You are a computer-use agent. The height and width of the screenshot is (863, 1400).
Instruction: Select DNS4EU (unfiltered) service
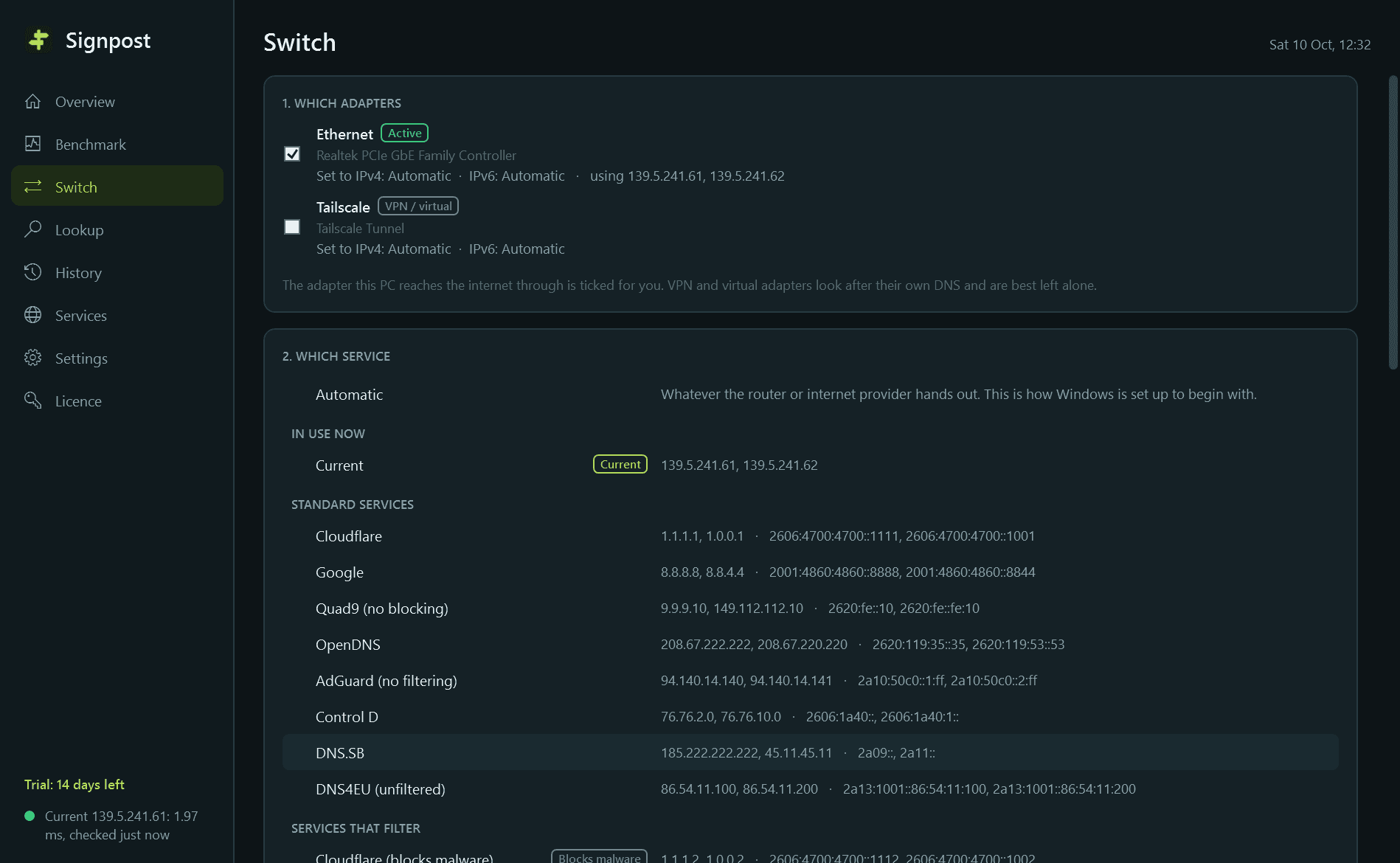(x=810, y=789)
